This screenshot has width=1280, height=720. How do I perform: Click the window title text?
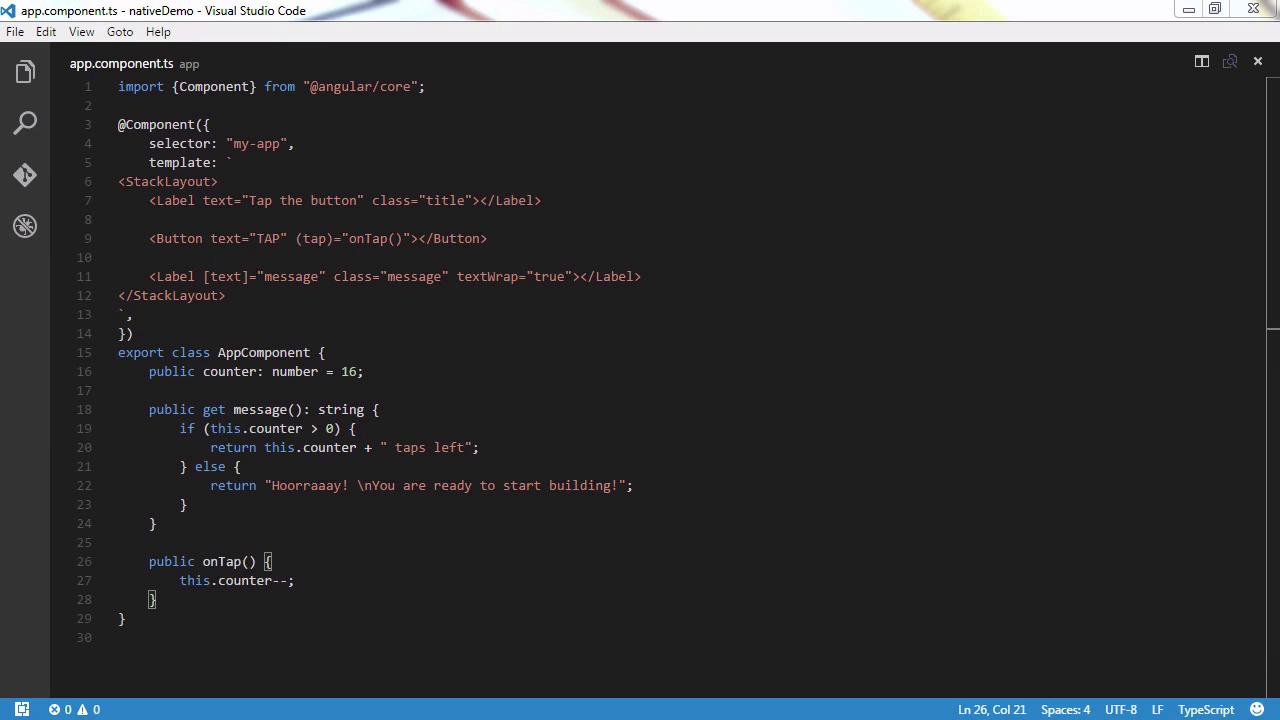pyautogui.click(x=164, y=10)
